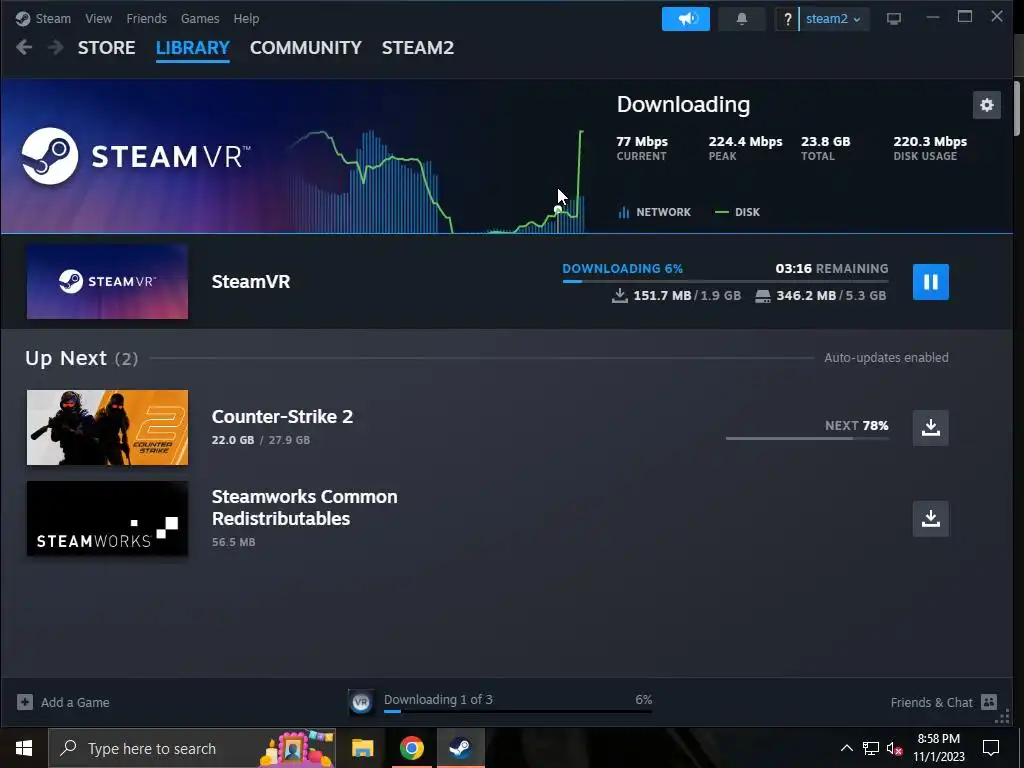Click the 224.4 Mbps peak value
Screen dimensions: 1024x768
point(745,142)
